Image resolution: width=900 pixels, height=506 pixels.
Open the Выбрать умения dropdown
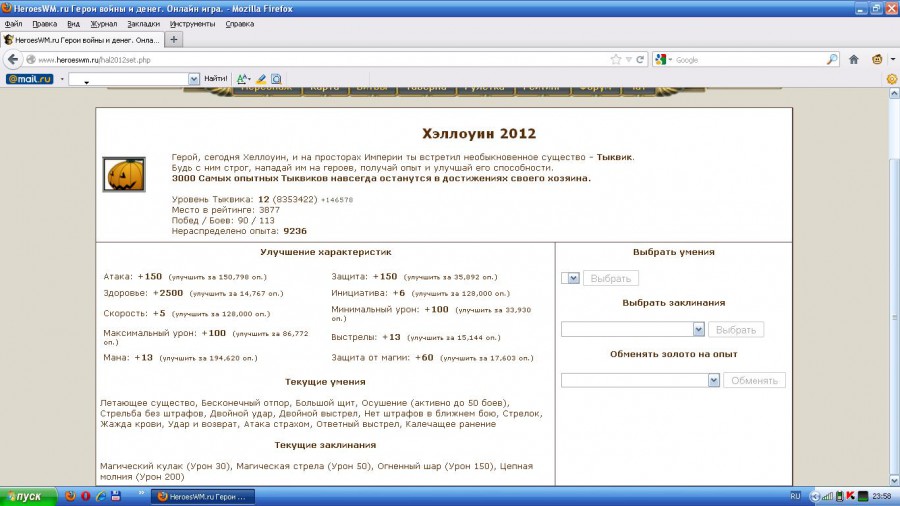tap(571, 278)
